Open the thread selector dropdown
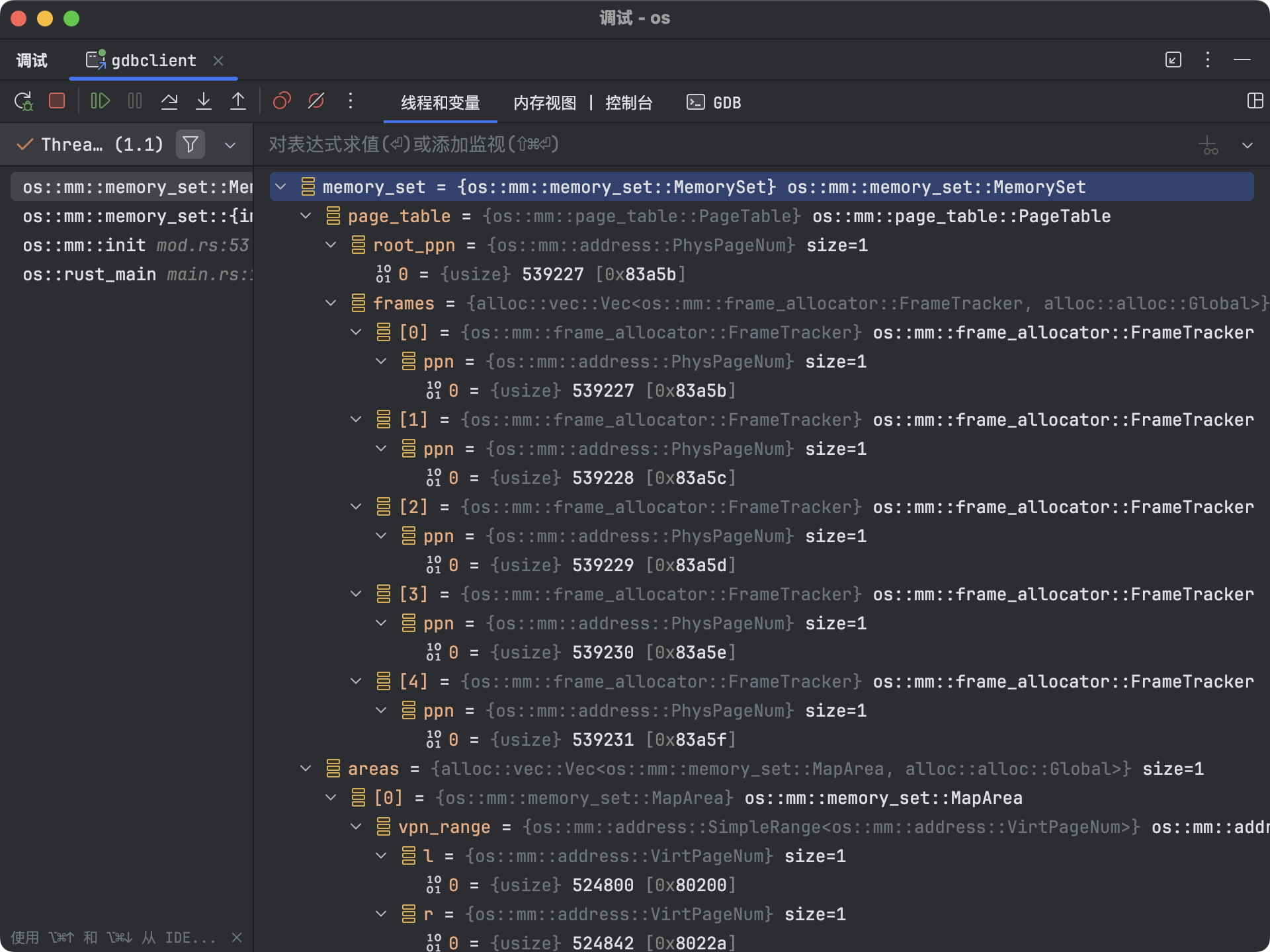The image size is (1270, 952). pyautogui.click(x=230, y=145)
